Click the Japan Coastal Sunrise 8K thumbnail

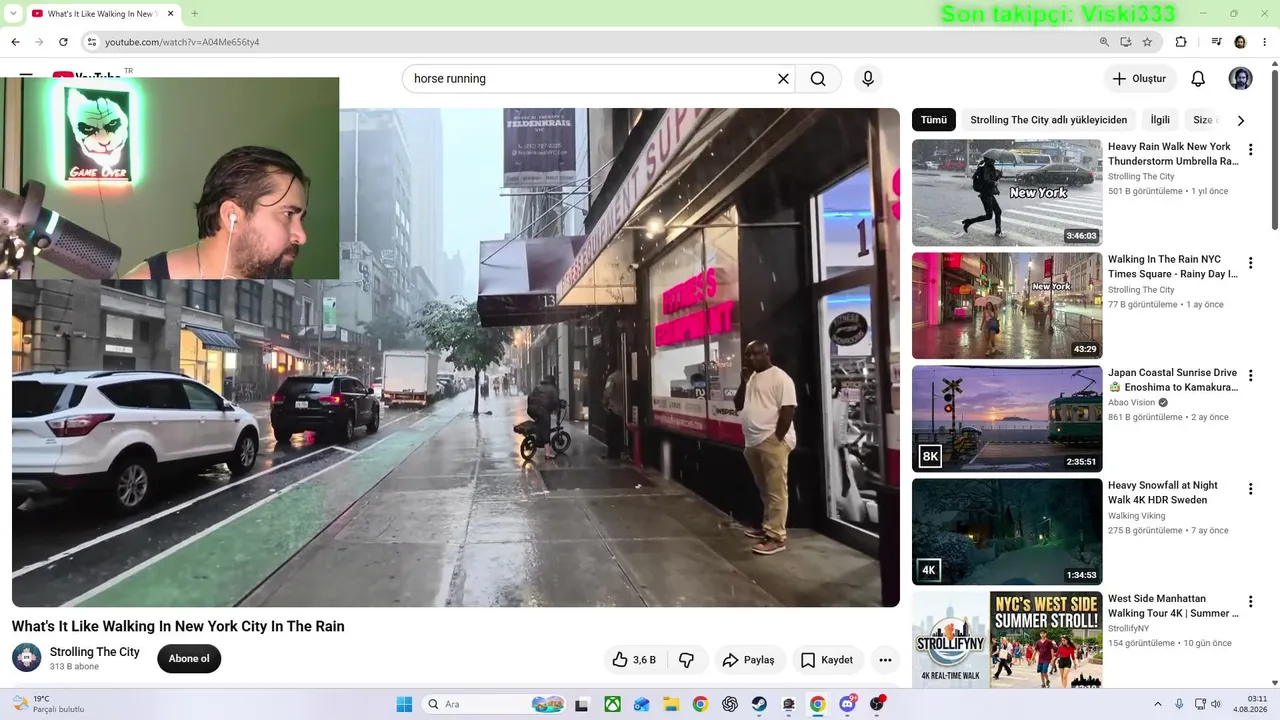pyautogui.click(x=1007, y=419)
